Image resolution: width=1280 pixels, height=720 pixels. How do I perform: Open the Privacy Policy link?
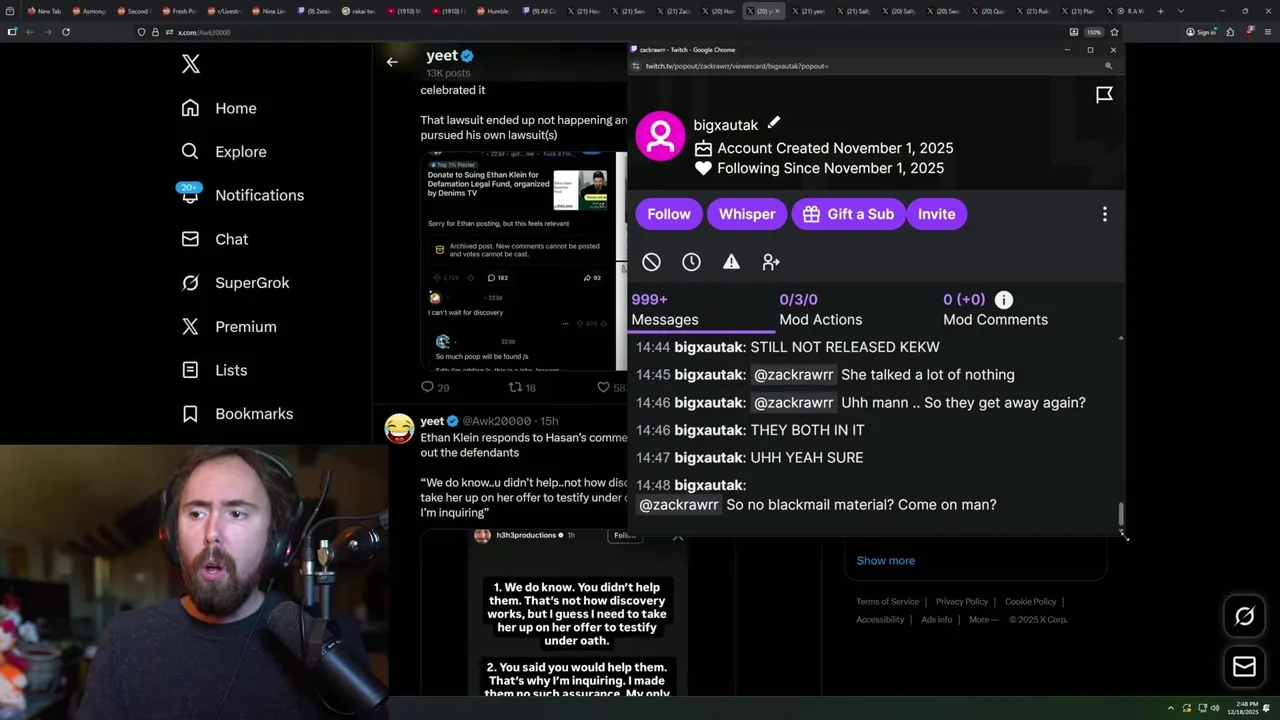tap(962, 602)
